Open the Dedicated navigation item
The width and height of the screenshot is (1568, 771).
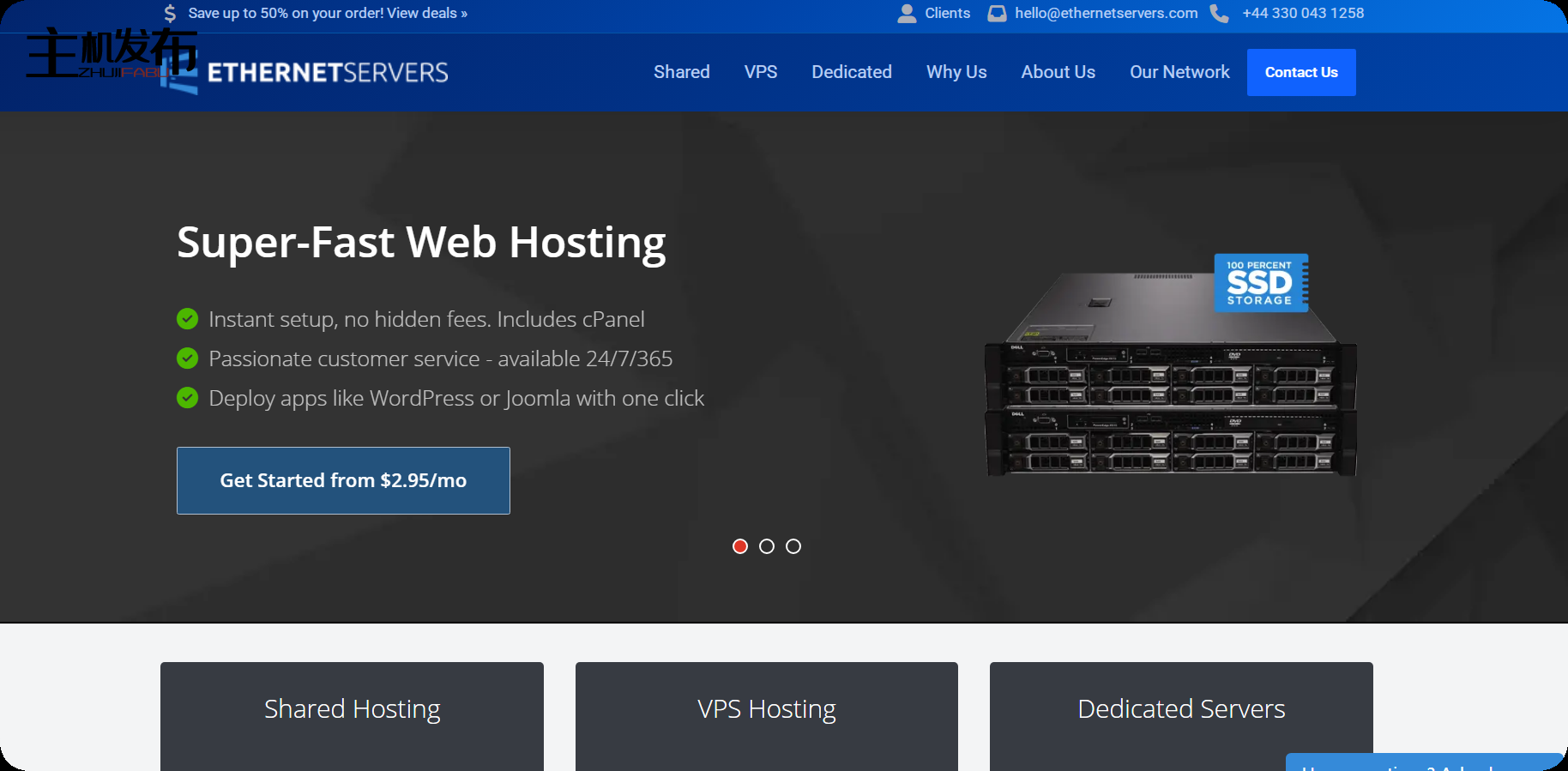851,72
